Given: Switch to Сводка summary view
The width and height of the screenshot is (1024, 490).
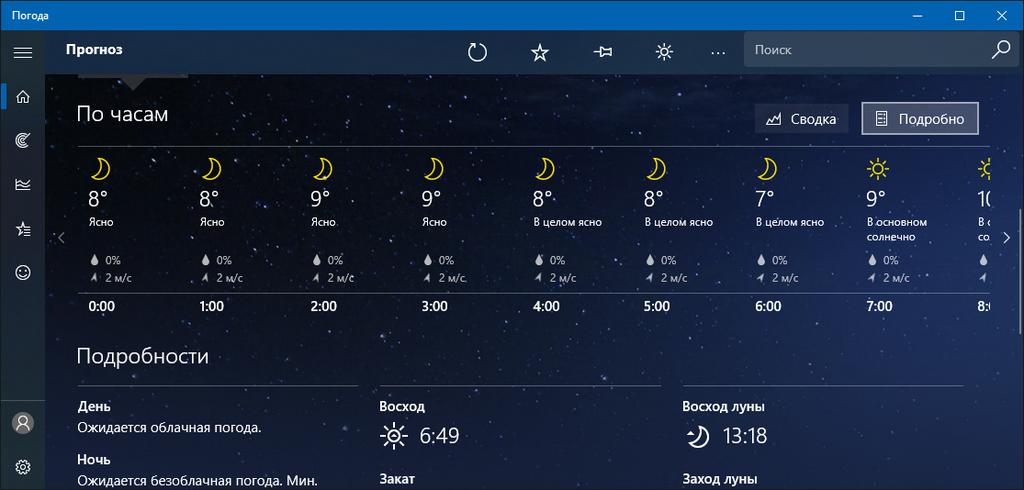Looking at the screenshot, I should [x=802, y=119].
